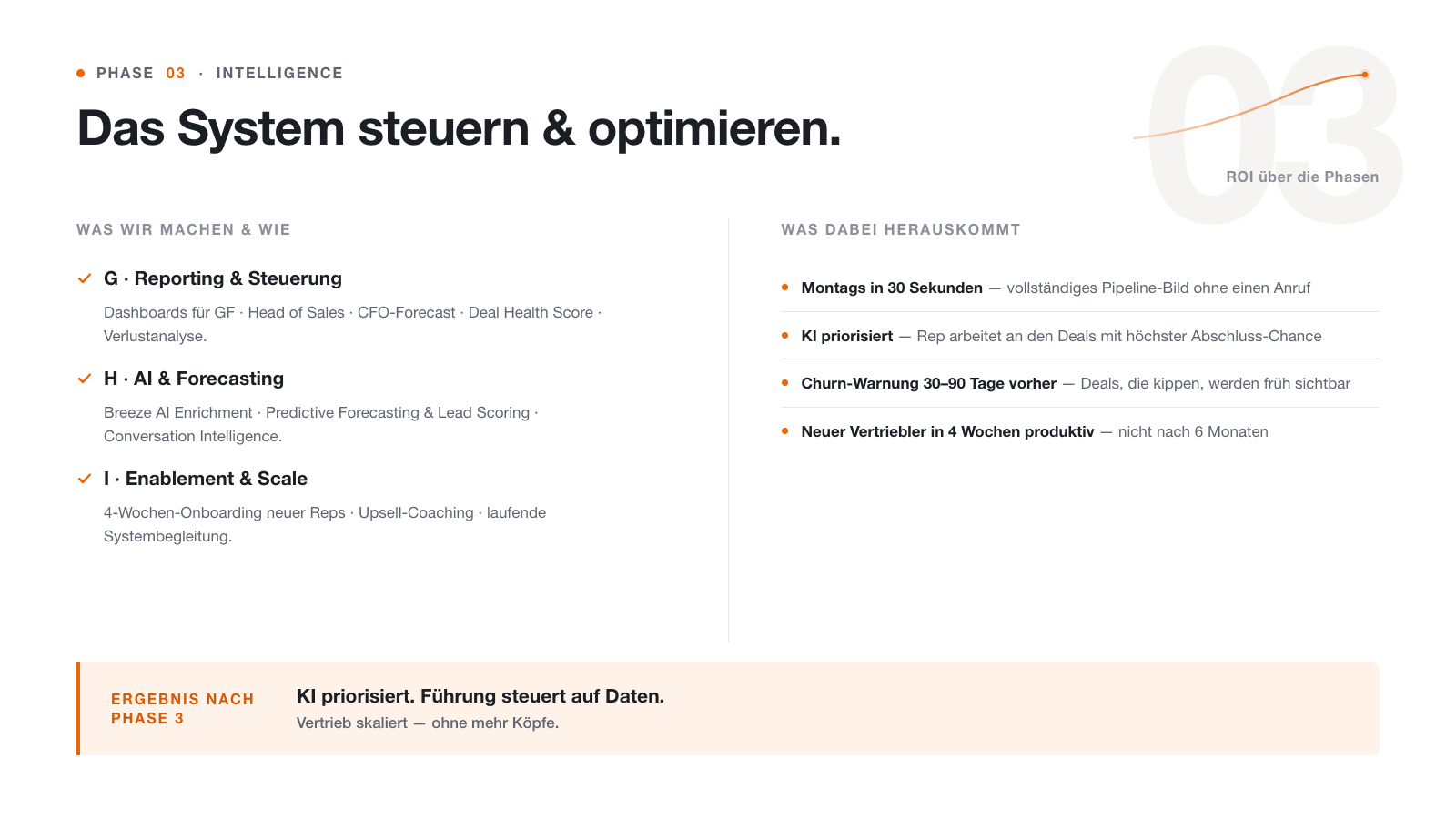
Task: Select the heading I · Enablement & Scale
Action: click(x=206, y=479)
